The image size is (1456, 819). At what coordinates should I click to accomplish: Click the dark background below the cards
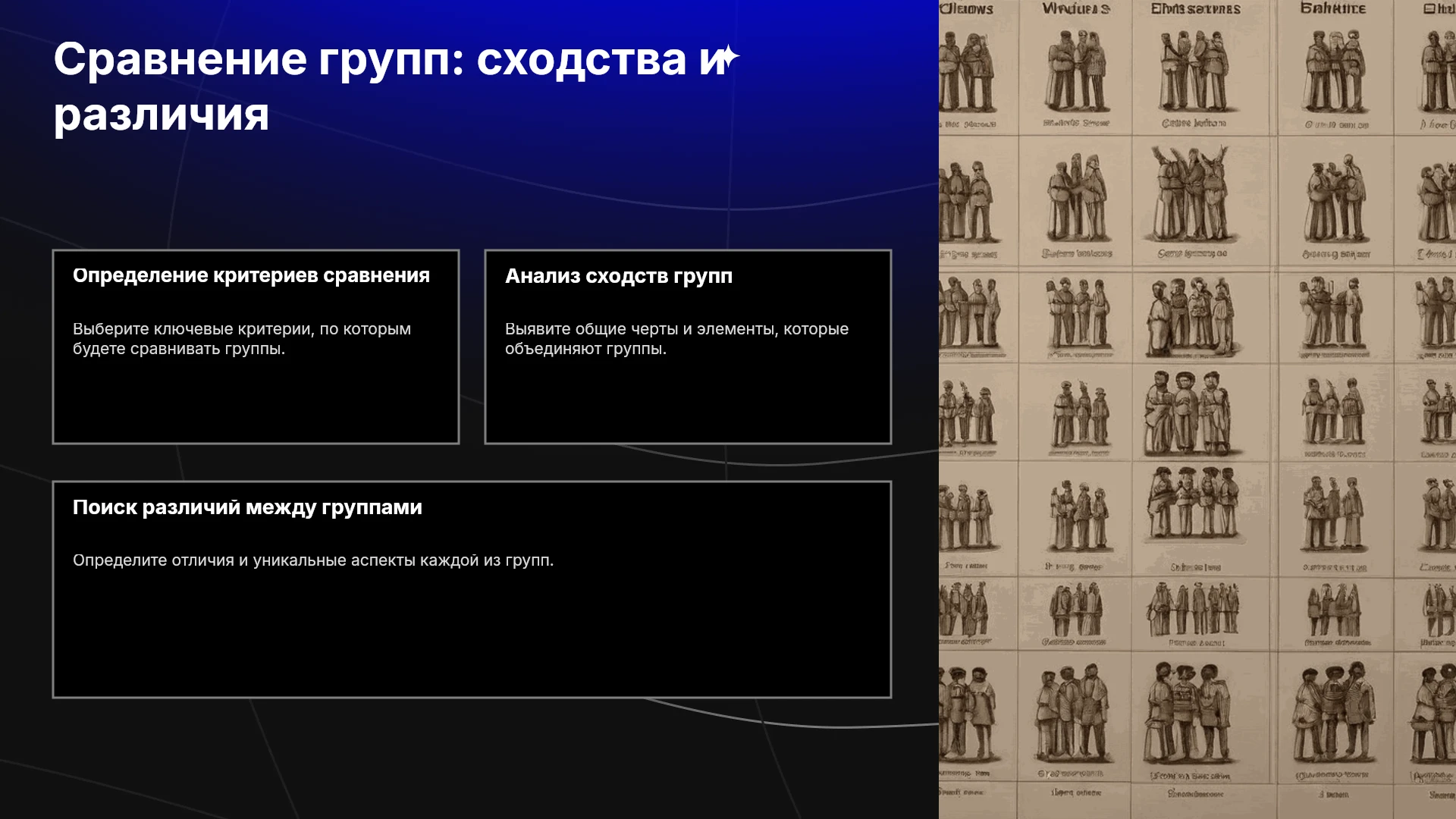(470, 758)
